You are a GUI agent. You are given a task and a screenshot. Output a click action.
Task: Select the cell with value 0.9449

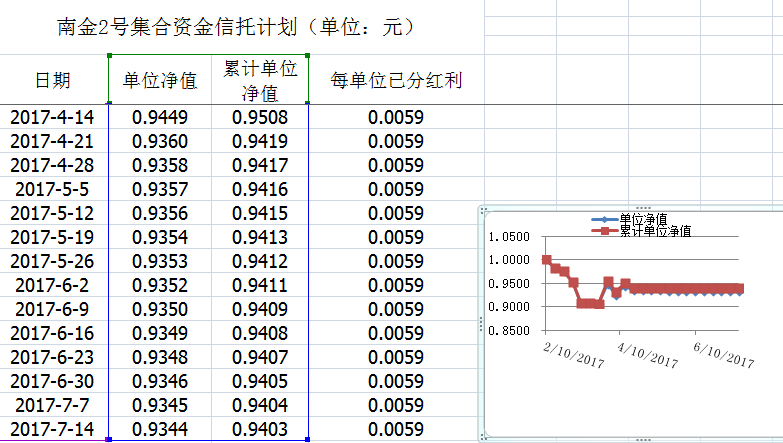[x=159, y=117]
